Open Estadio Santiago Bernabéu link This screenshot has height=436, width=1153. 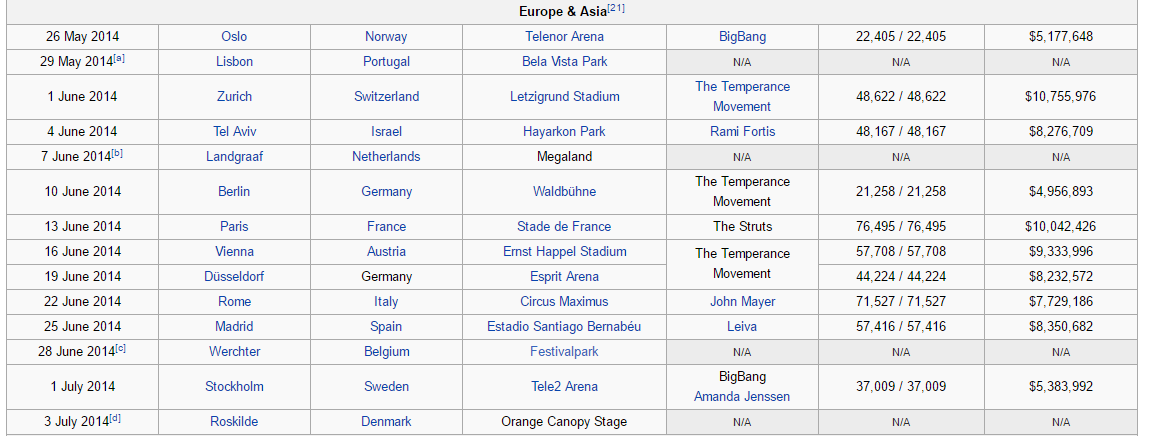coord(564,326)
